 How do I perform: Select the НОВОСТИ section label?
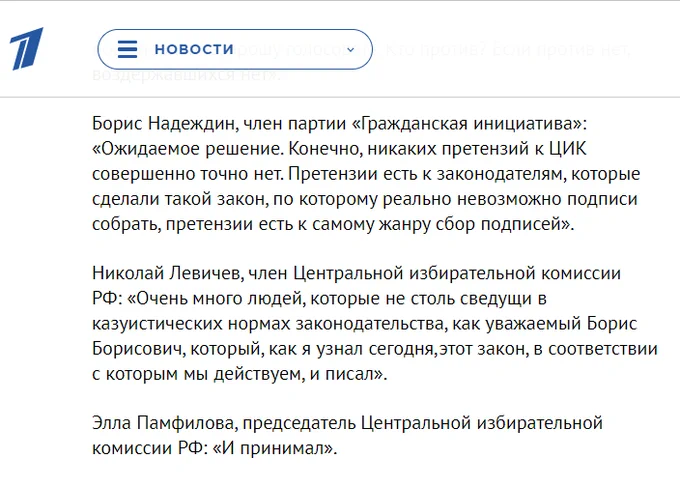(x=194, y=49)
